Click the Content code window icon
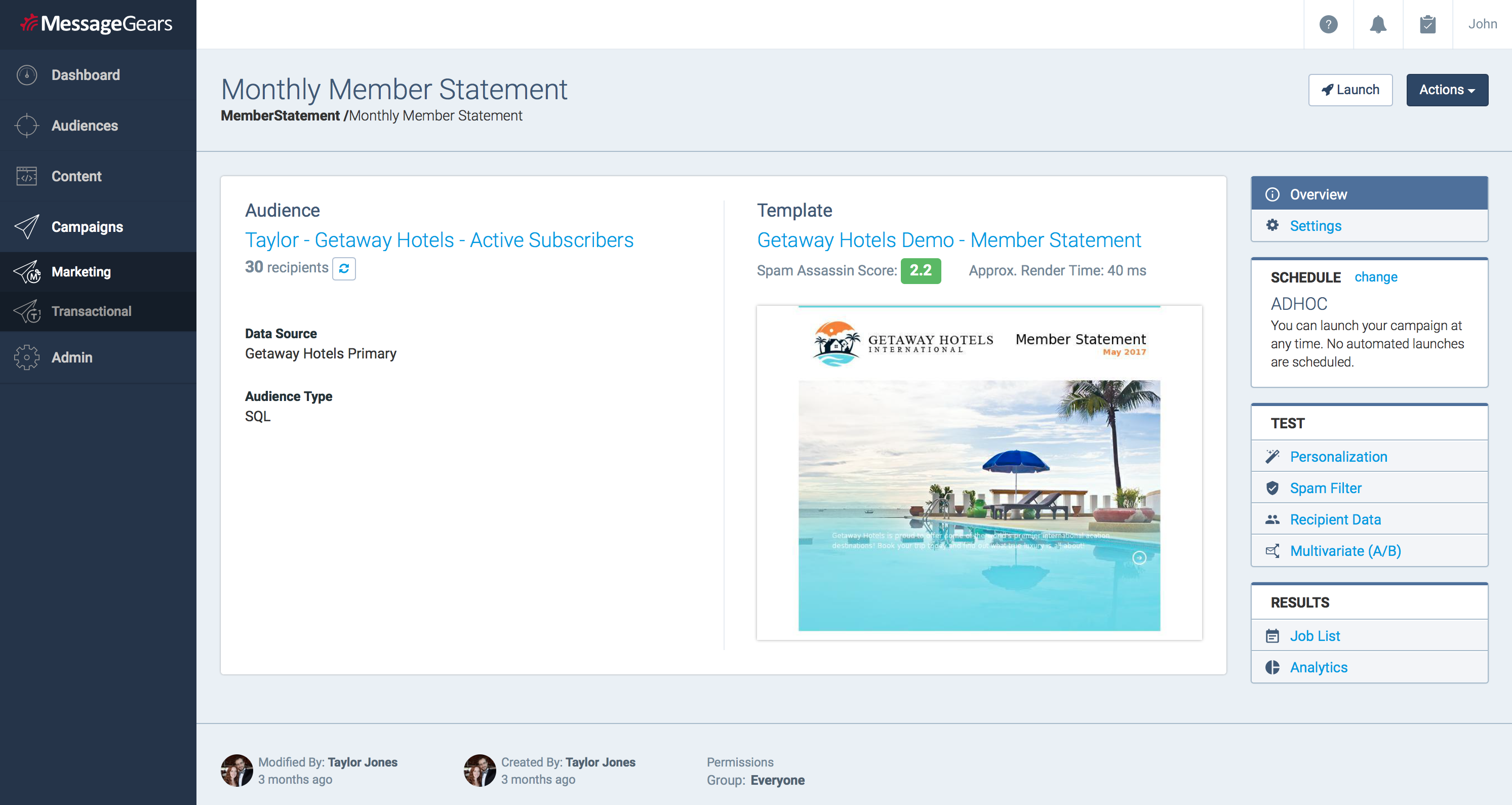This screenshot has height=805, width=1512. (27, 176)
